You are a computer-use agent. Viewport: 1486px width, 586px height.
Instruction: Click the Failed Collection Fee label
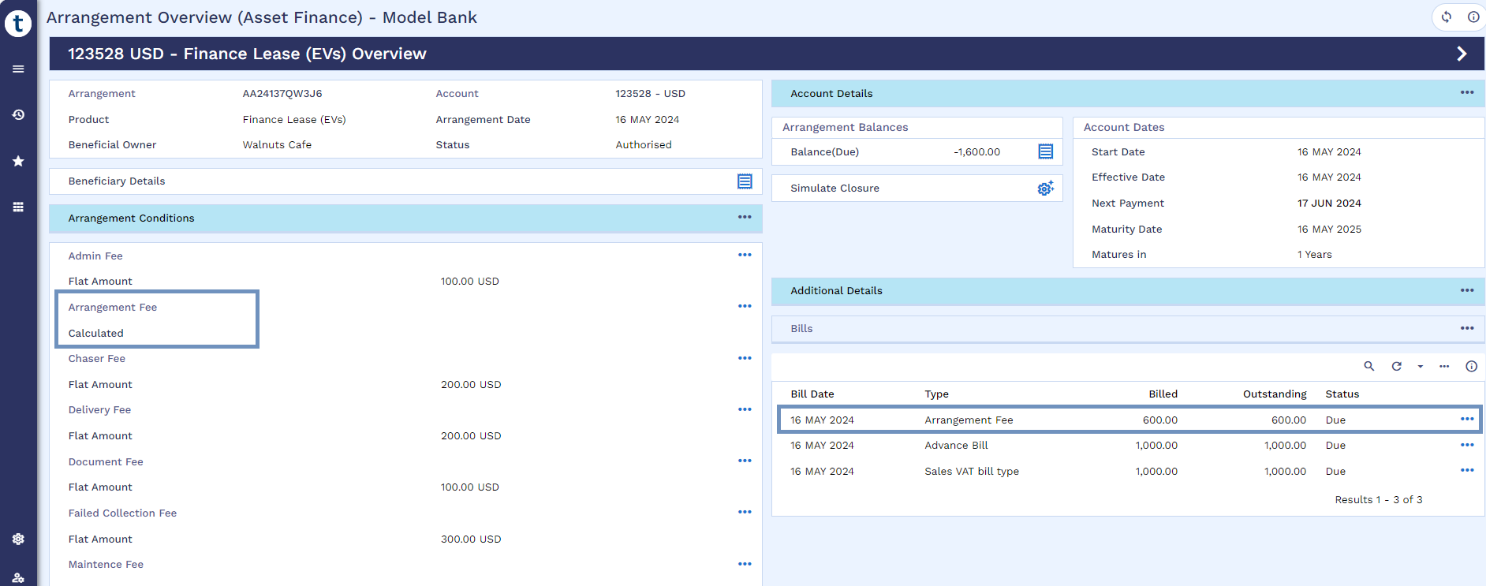(123, 513)
